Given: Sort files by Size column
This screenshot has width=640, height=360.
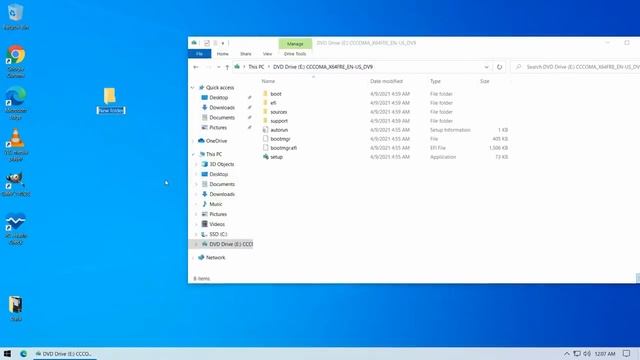Looking at the screenshot, I should pyautogui.click(x=484, y=81).
